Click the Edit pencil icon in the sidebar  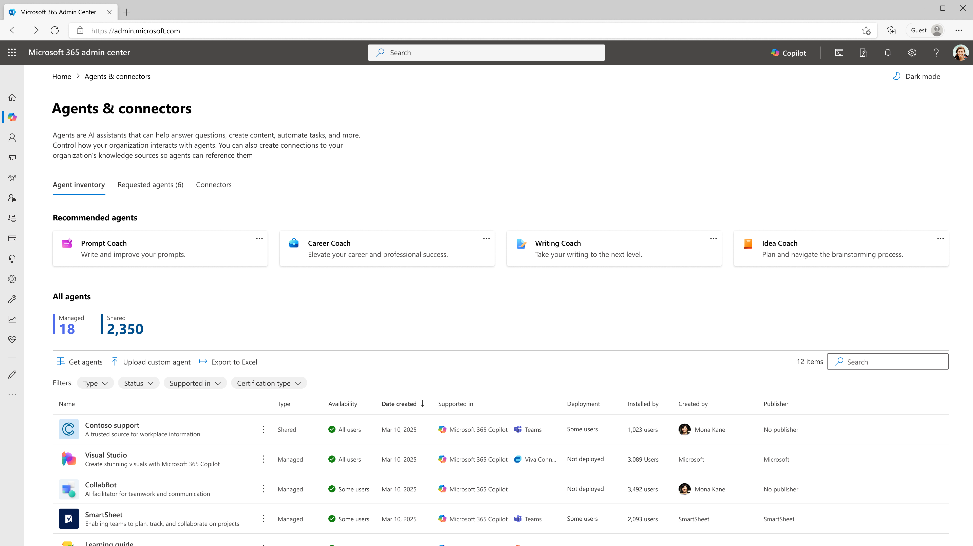tap(12, 375)
